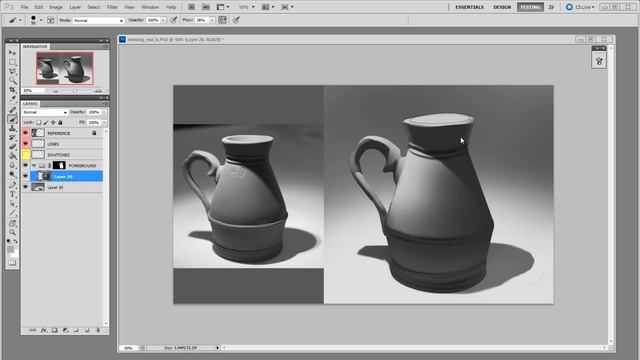Hide the LINES layer

coord(26,144)
